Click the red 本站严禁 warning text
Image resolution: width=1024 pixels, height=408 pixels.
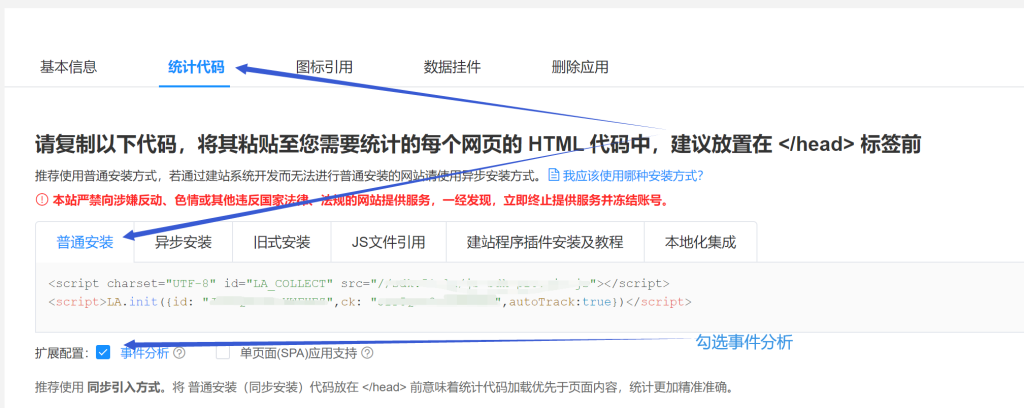pyautogui.click(x=360, y=200)
